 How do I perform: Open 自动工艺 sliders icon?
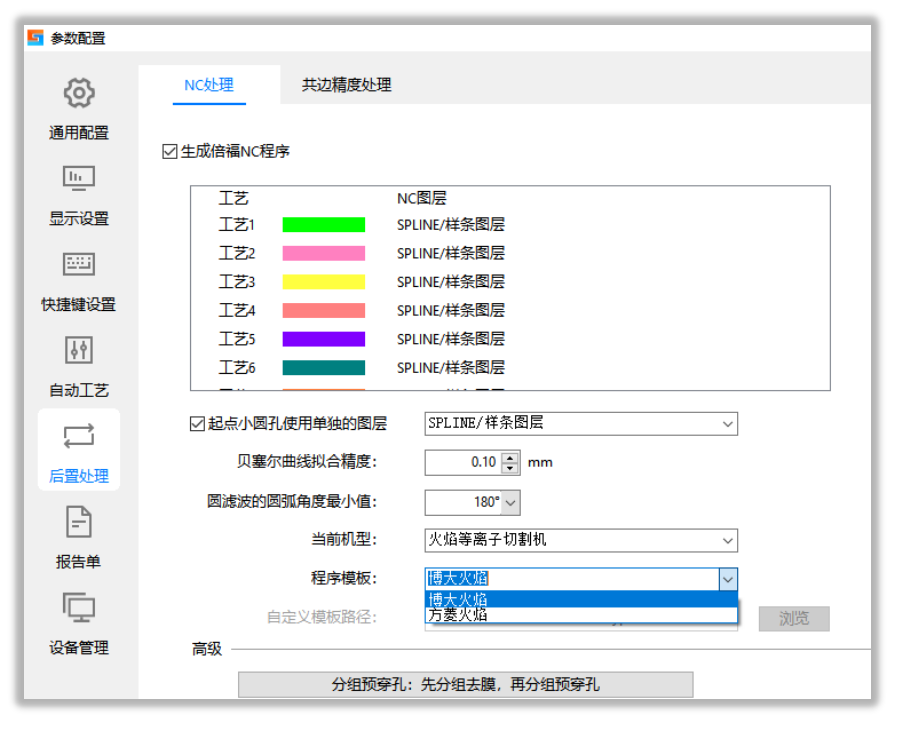(x=79, y=350)
